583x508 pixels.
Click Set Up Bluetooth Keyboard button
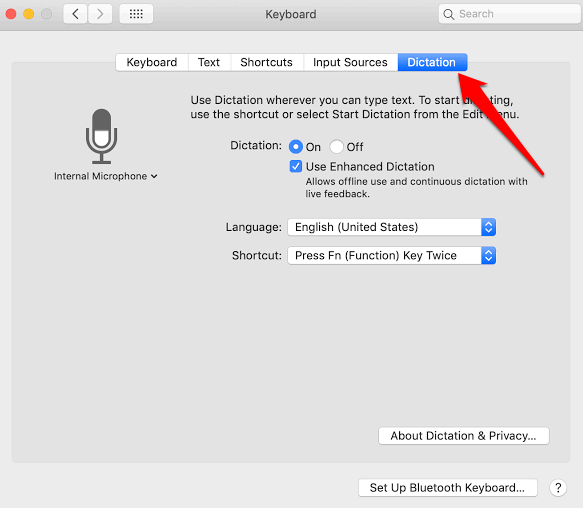click(x=448, y=488)
